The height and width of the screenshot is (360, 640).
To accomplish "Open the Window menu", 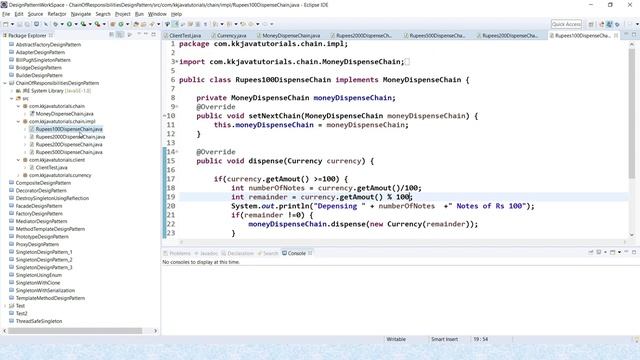I will click(157, 14).
